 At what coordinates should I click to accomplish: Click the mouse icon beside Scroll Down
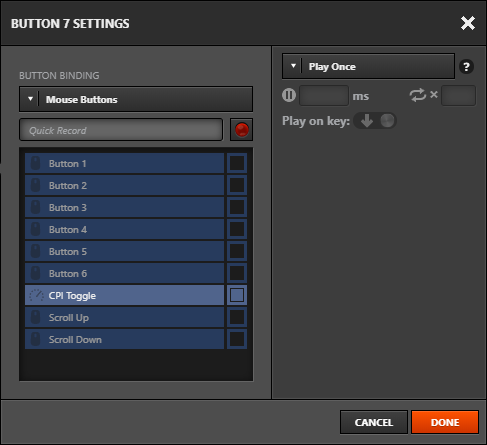pyautogui.click(x=36, y=339)
